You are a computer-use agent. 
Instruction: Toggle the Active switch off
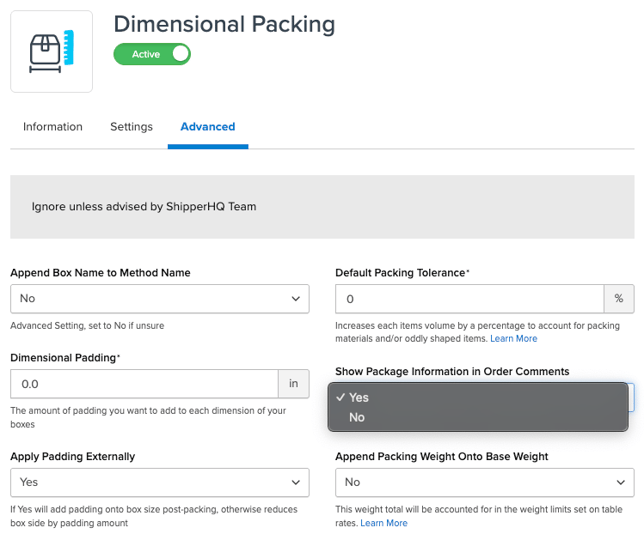[x=152, y=54]
